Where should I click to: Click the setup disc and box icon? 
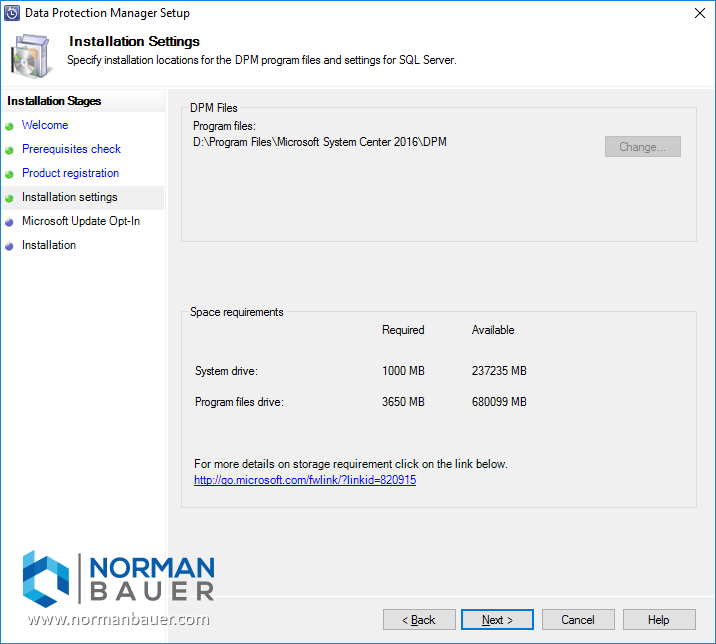click(x=30, y=57)
